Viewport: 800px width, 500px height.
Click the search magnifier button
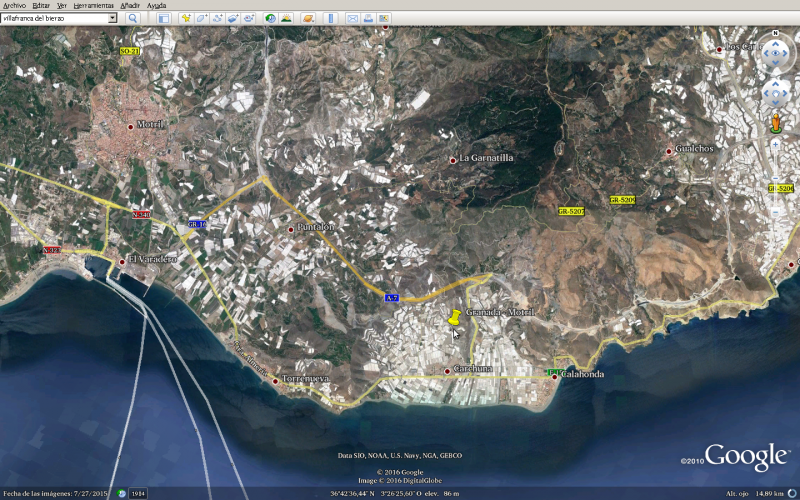coord(132,18)
